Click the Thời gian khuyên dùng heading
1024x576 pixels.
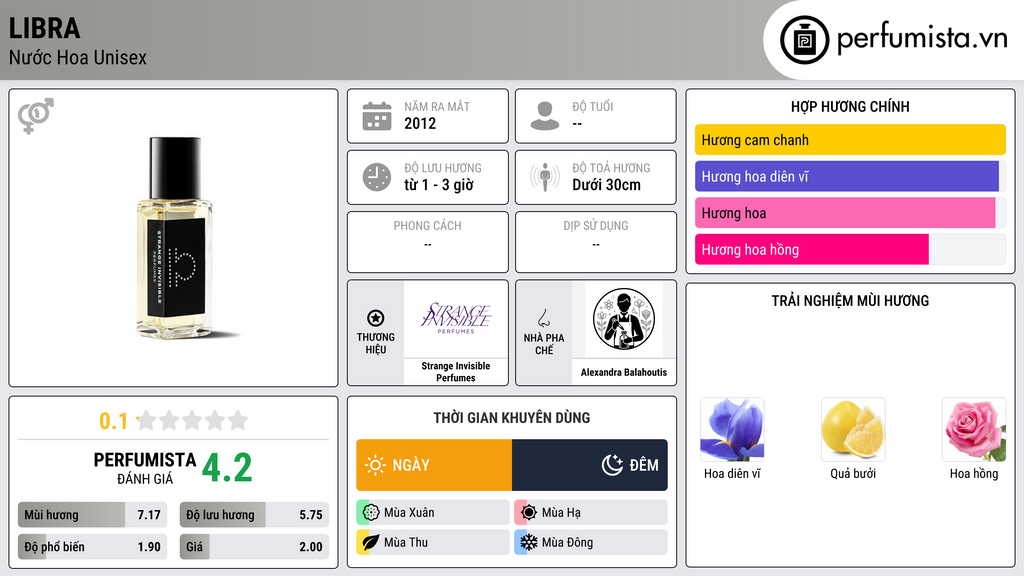coord(512,417)
